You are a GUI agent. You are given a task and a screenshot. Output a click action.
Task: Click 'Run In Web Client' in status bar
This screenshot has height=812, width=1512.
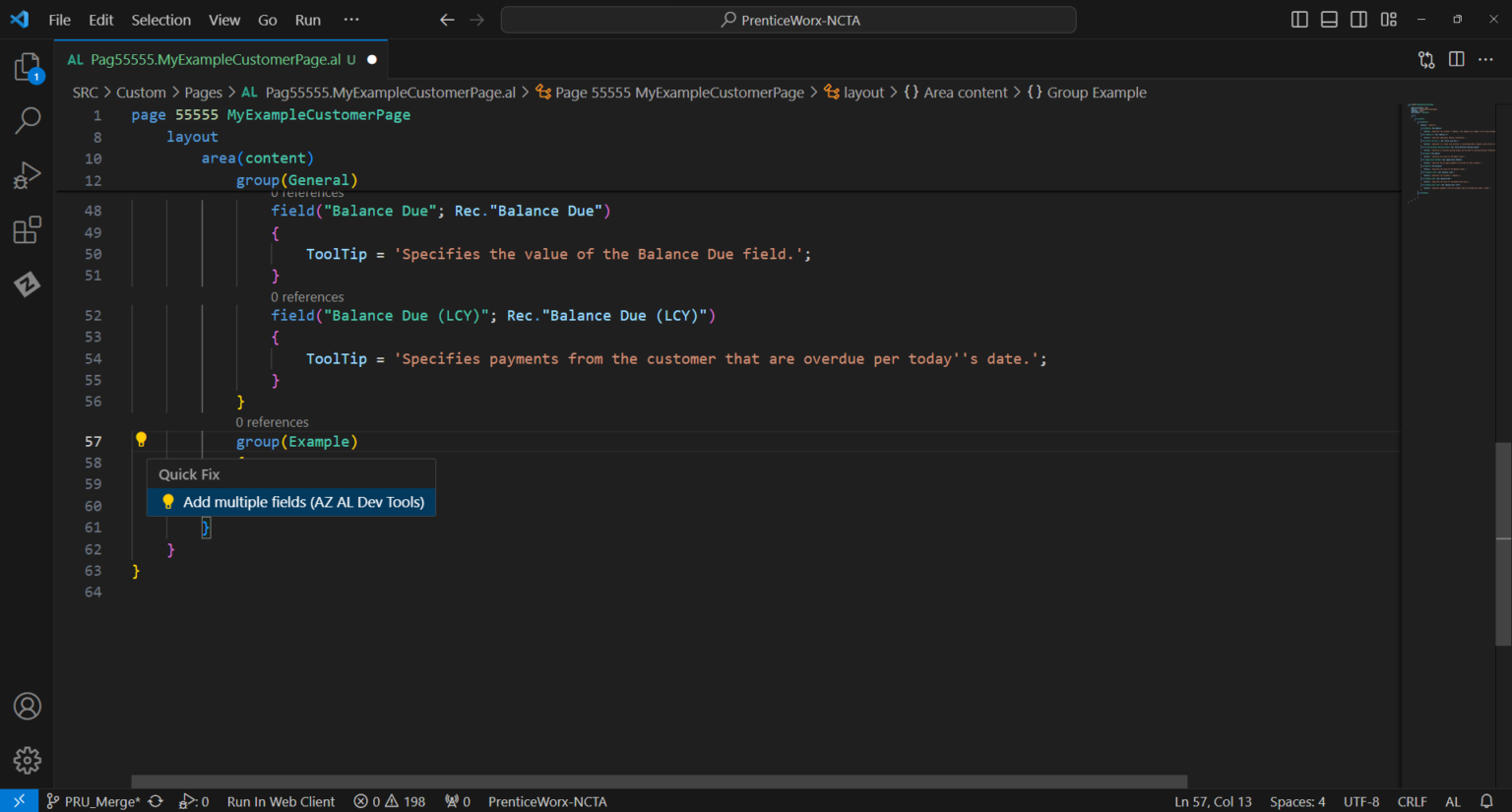point(281,801)
